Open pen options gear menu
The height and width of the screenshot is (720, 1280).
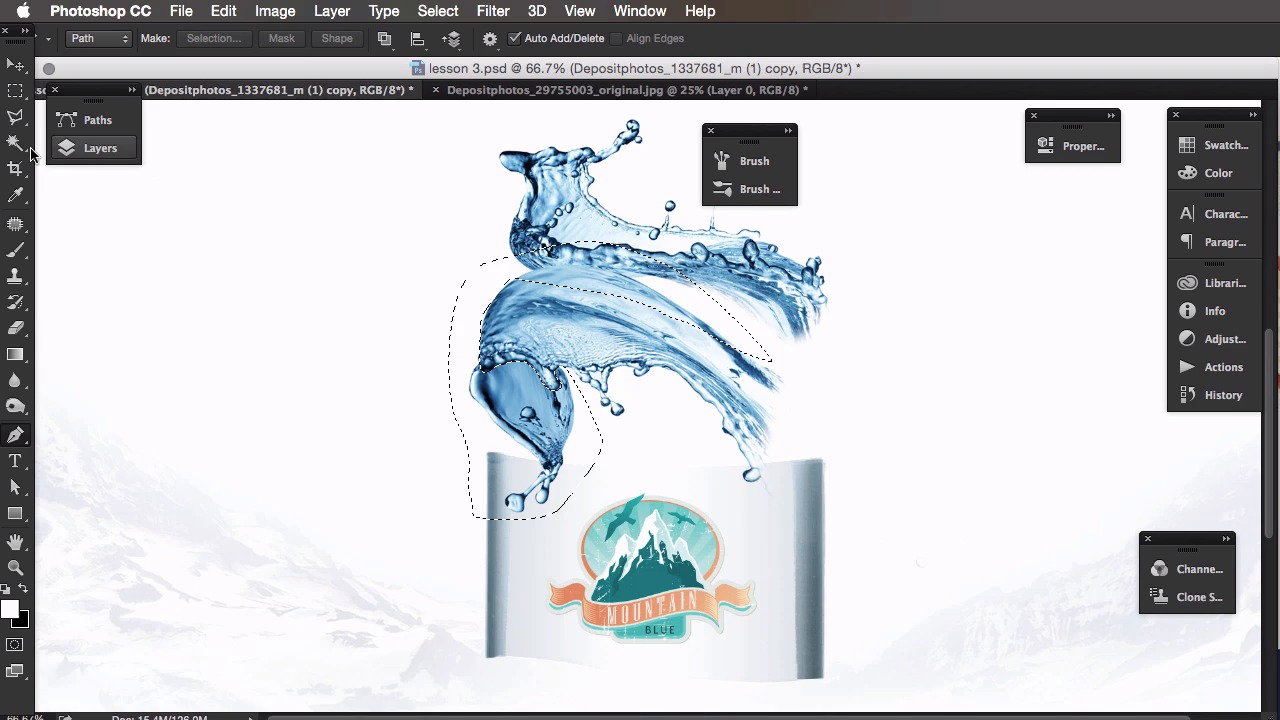490,39
